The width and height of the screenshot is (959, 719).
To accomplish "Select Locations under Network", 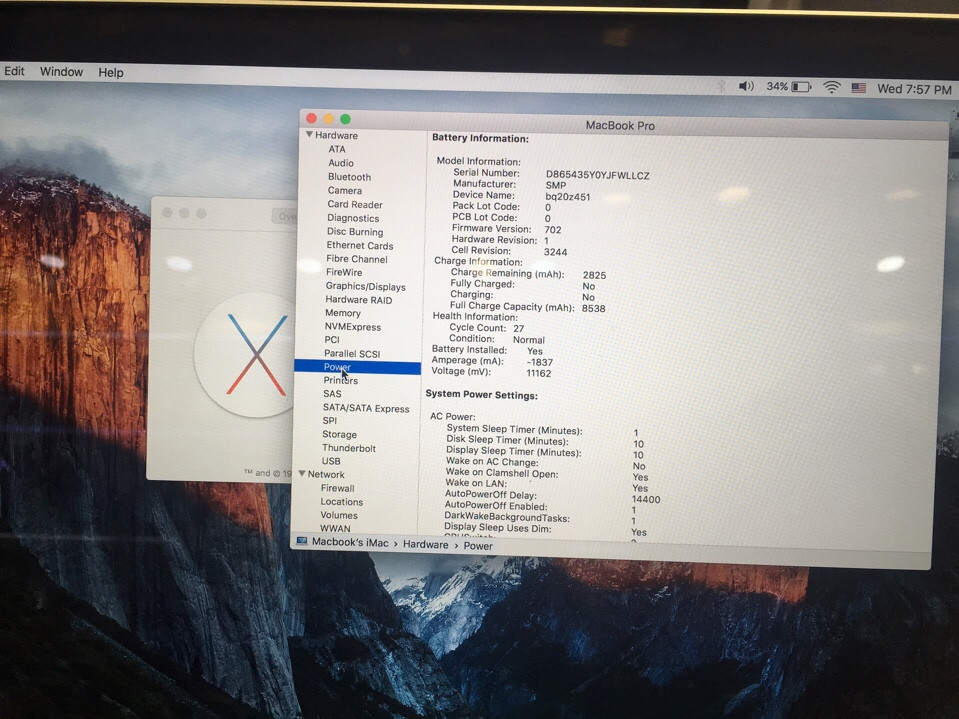I will [x=341, y=501].
